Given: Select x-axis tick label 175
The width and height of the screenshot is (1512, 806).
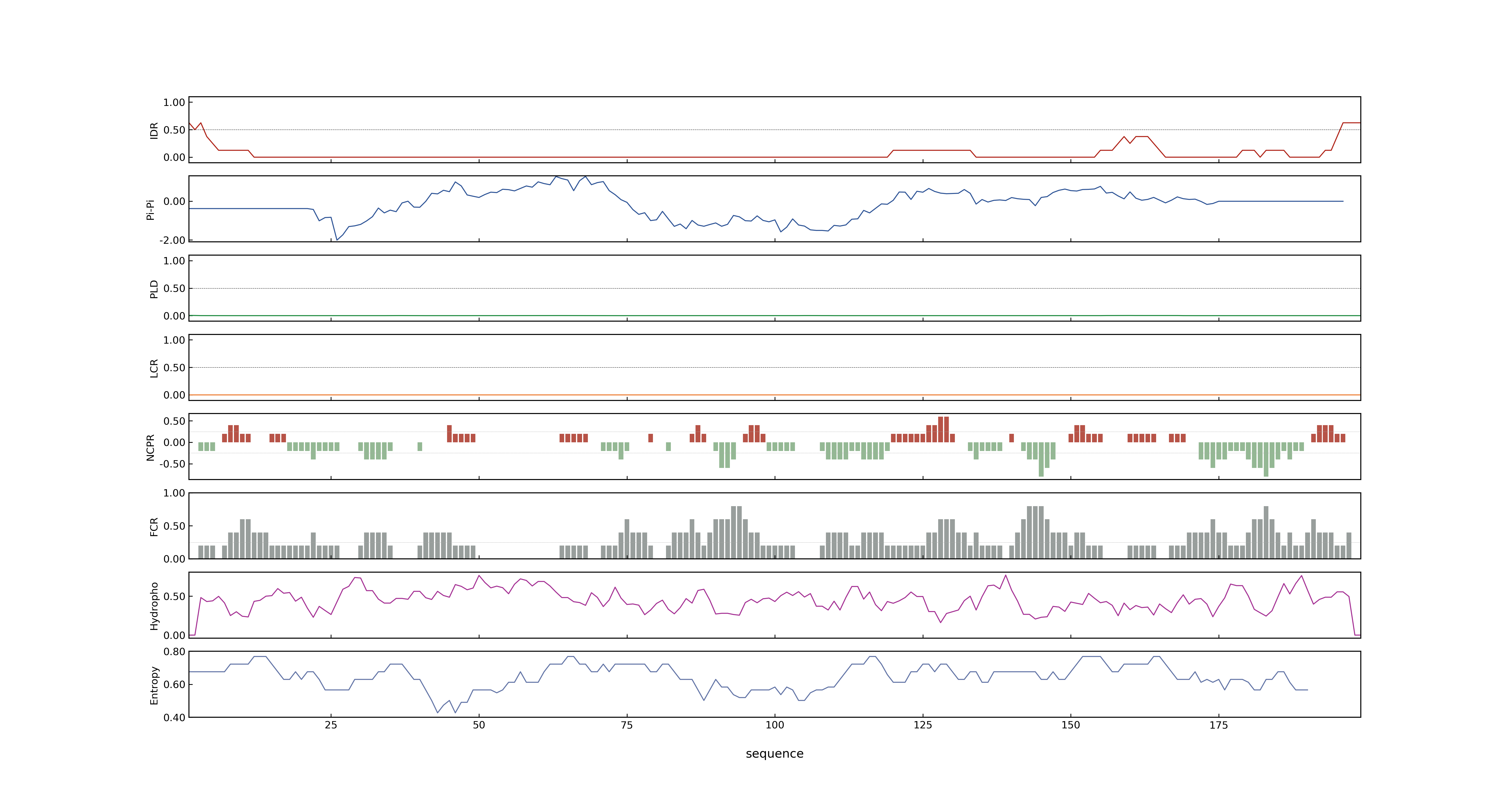Looking at the screenshot, I should point(1219,725).
